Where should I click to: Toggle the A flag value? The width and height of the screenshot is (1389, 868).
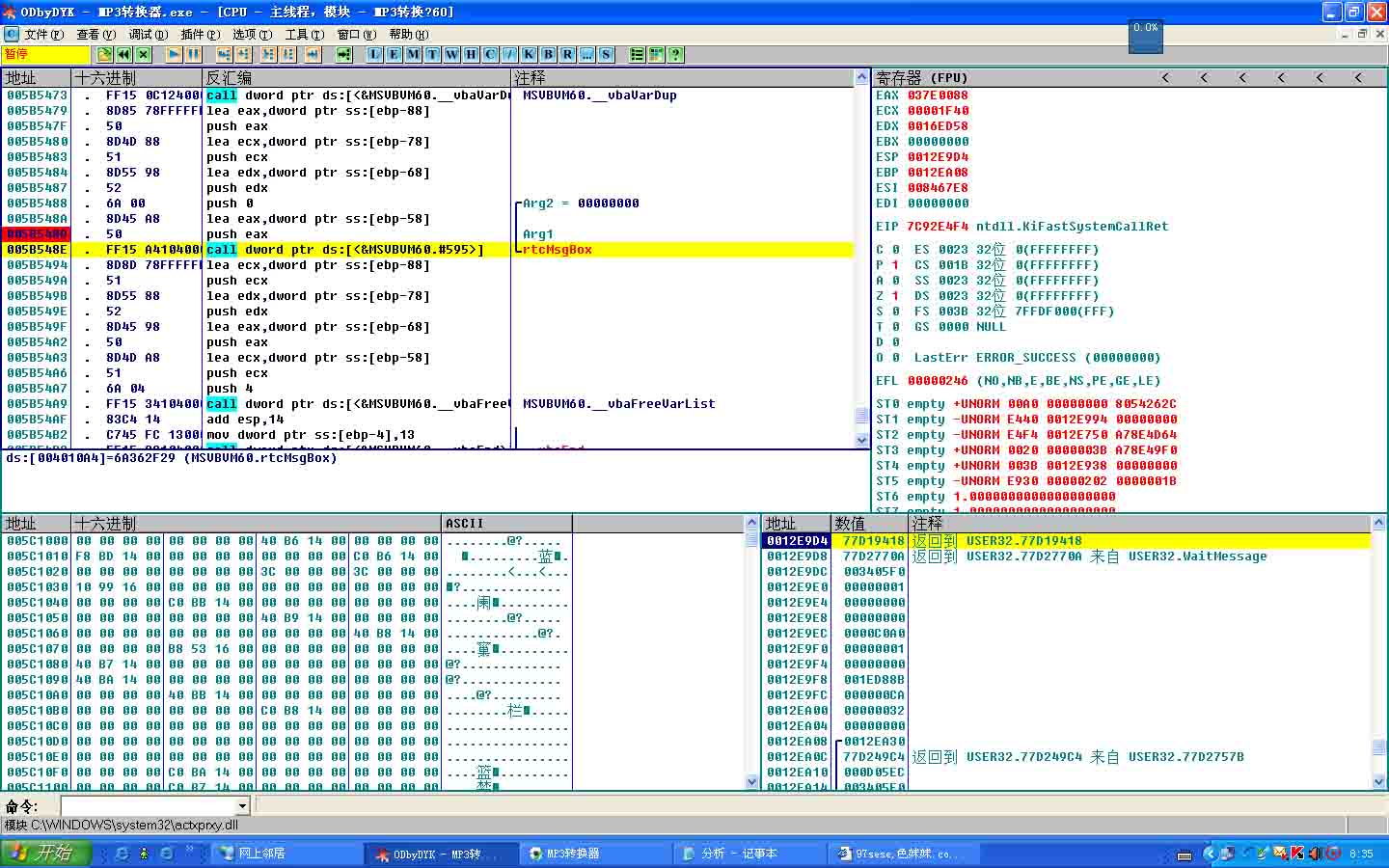click(x=895, y=281)
